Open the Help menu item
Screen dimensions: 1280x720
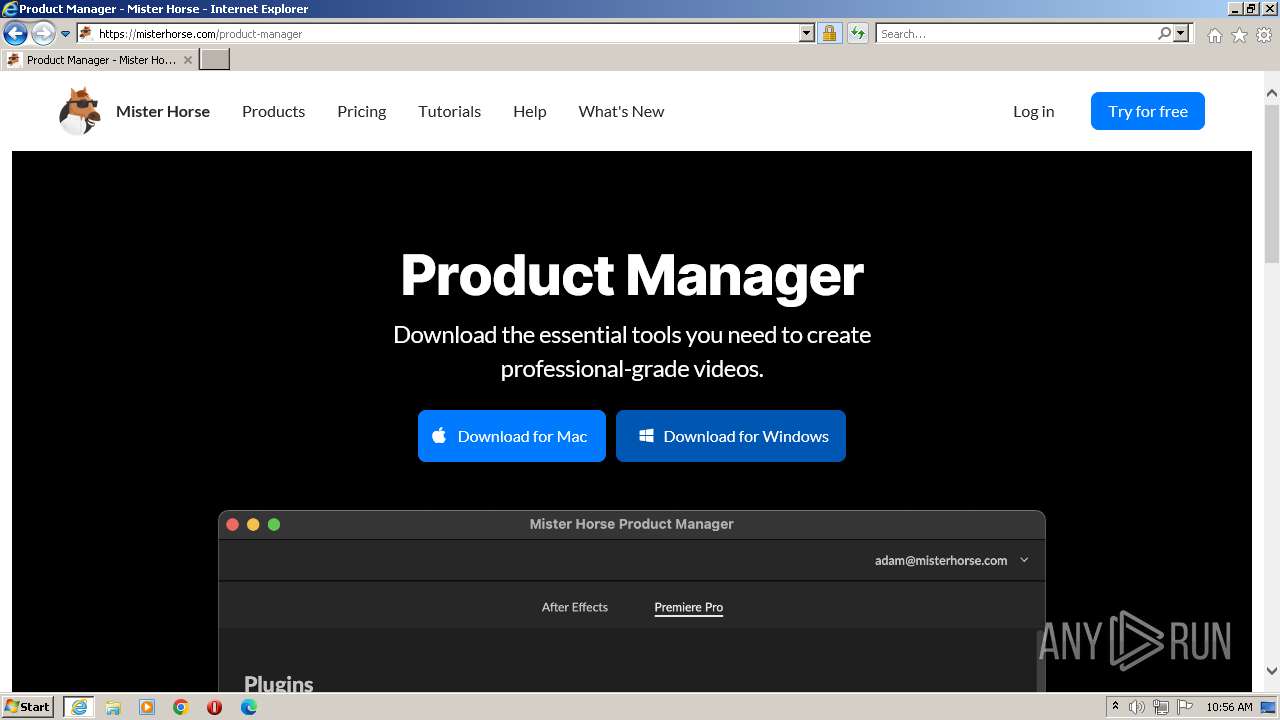(529, 111)
